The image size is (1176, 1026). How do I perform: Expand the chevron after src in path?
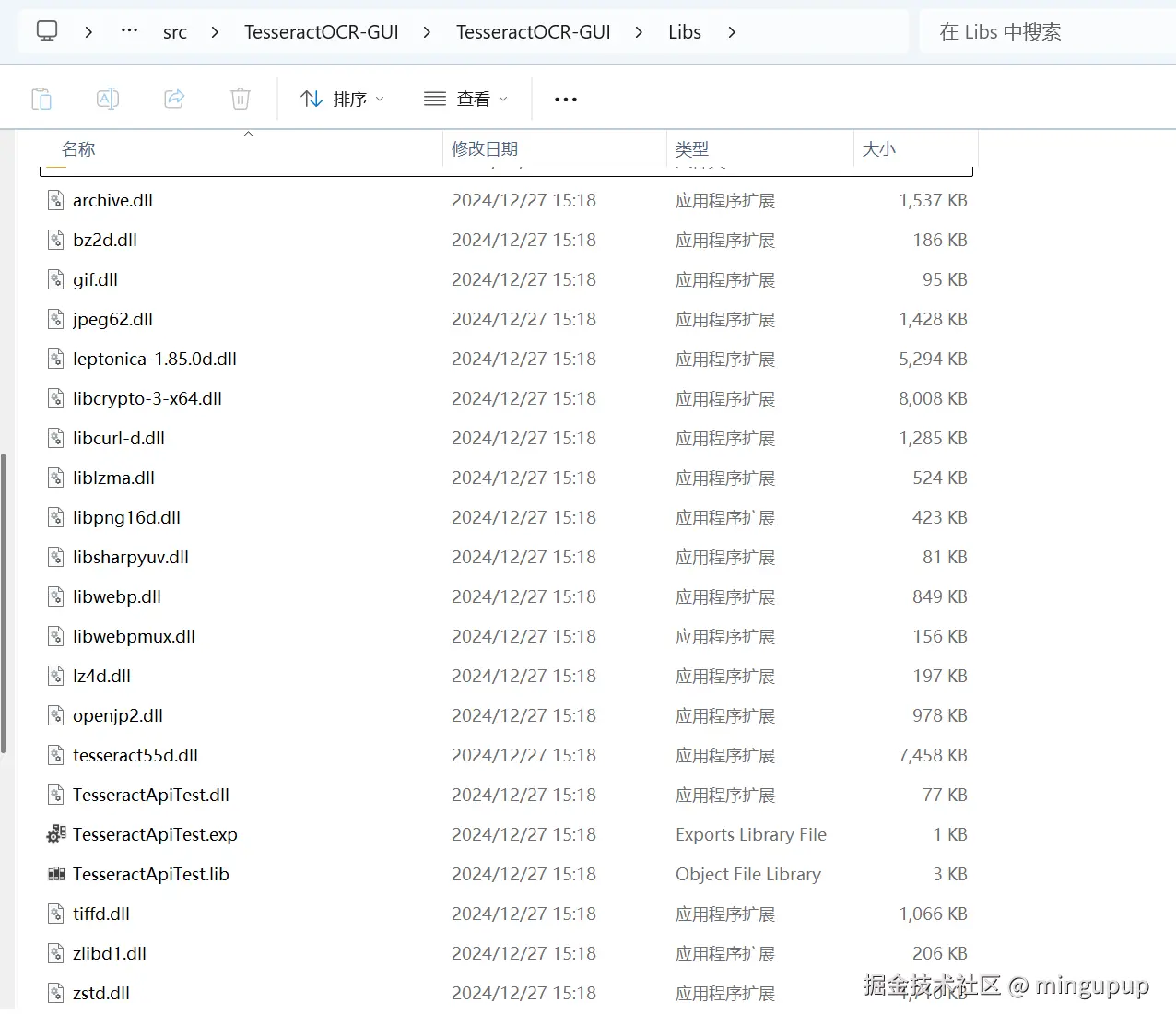215,31
